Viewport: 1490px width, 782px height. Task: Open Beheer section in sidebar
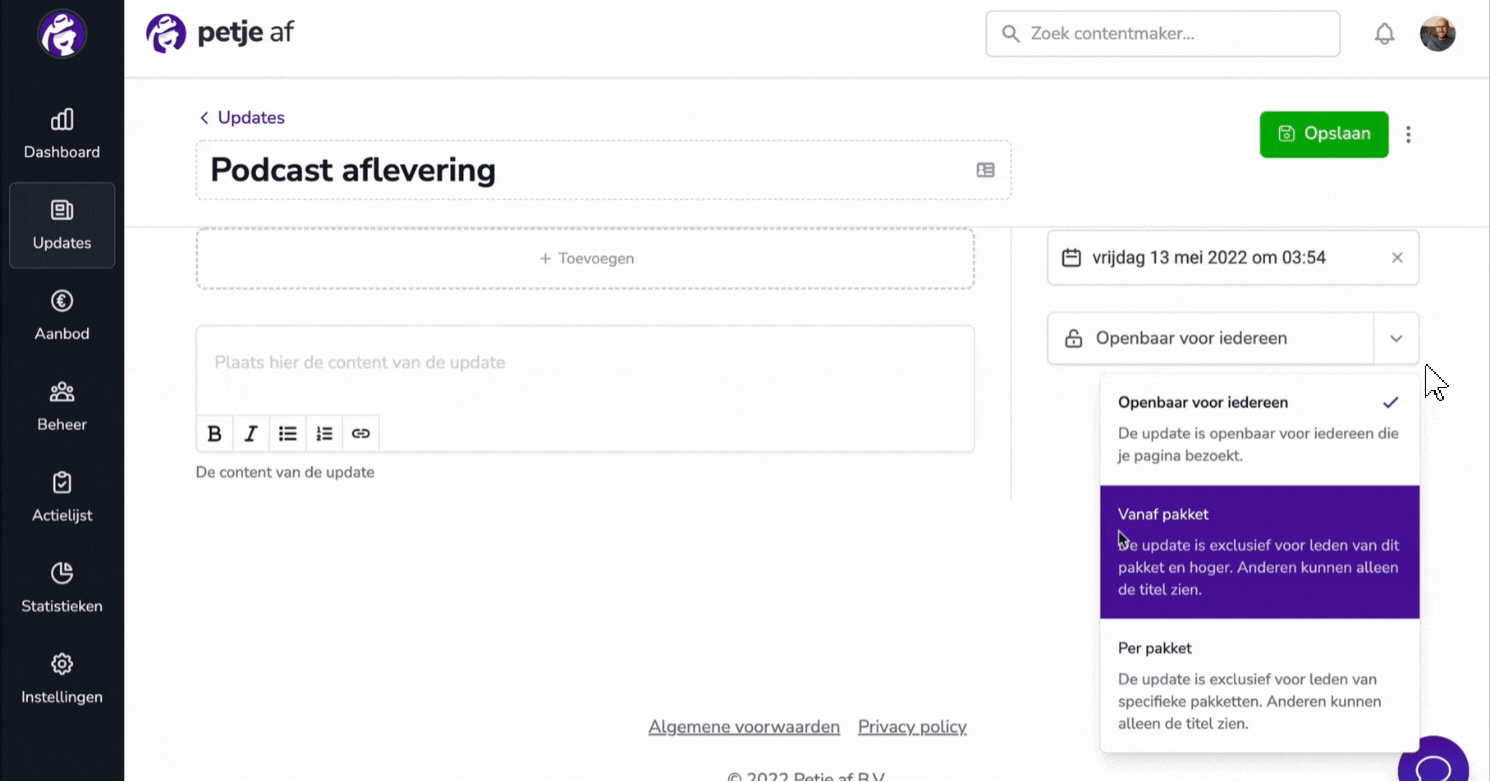[x=62, y=407]
